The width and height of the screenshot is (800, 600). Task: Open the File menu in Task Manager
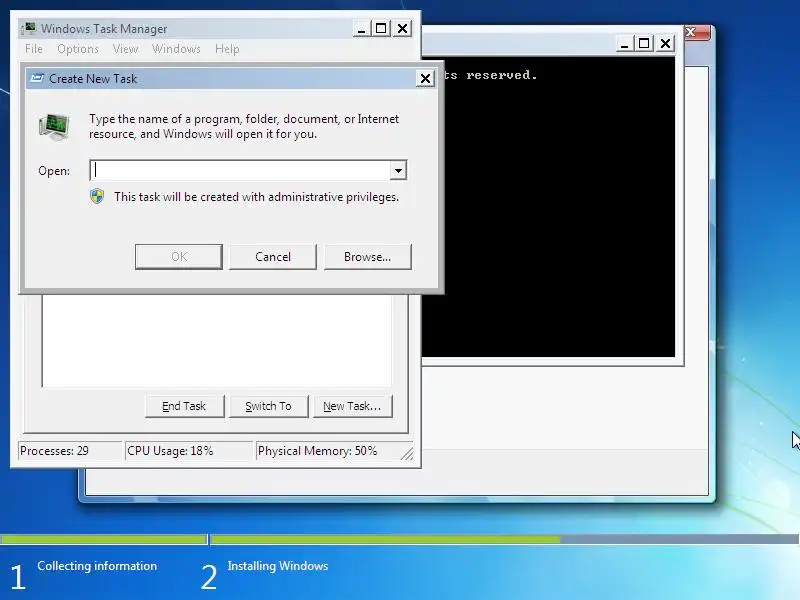(x=34, y=49)
